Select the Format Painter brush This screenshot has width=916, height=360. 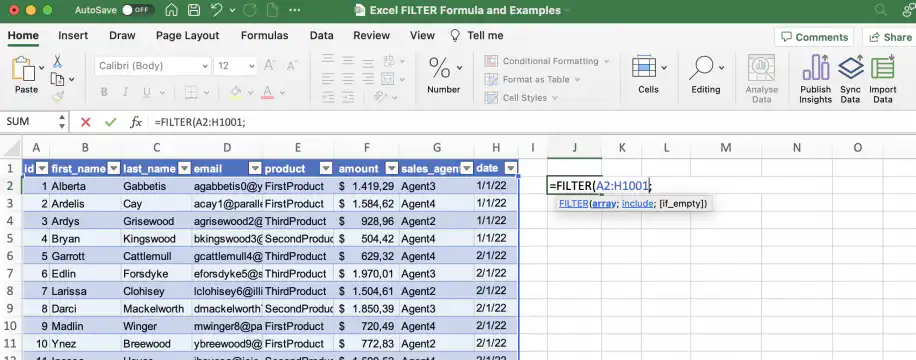pyautogui.click(x=57, y=97)
